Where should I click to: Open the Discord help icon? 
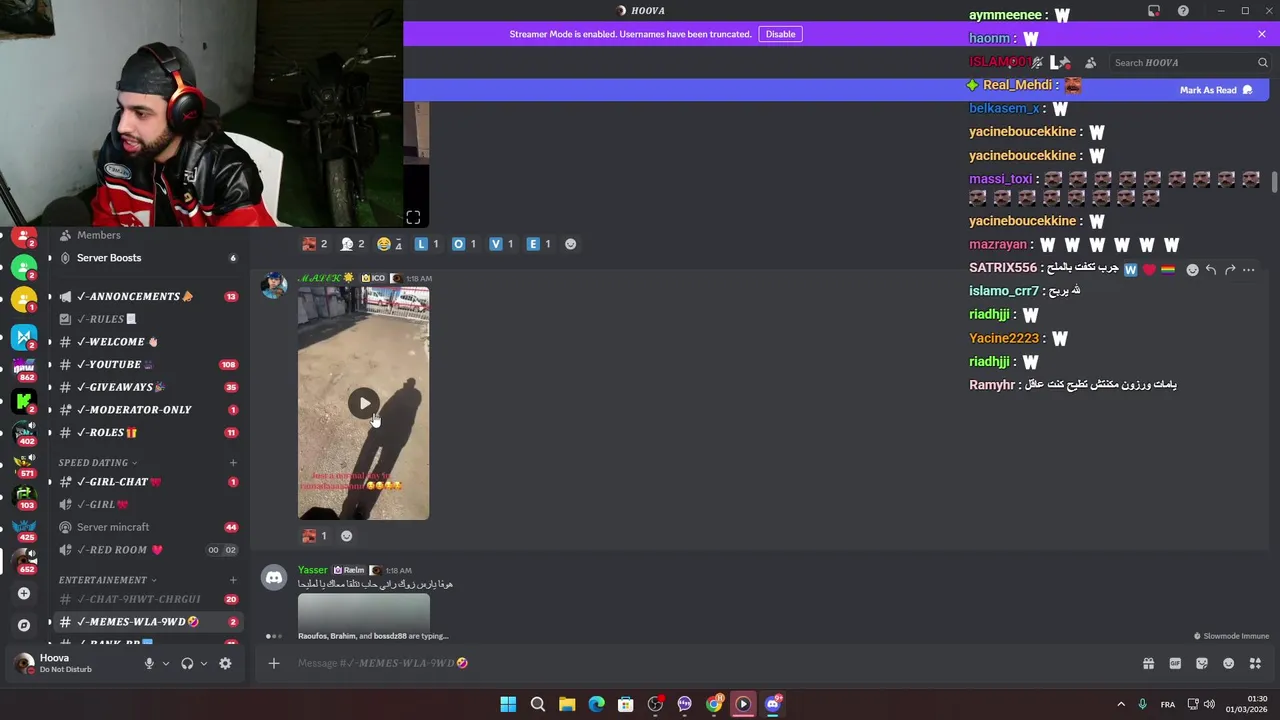tap(1183, 11)
